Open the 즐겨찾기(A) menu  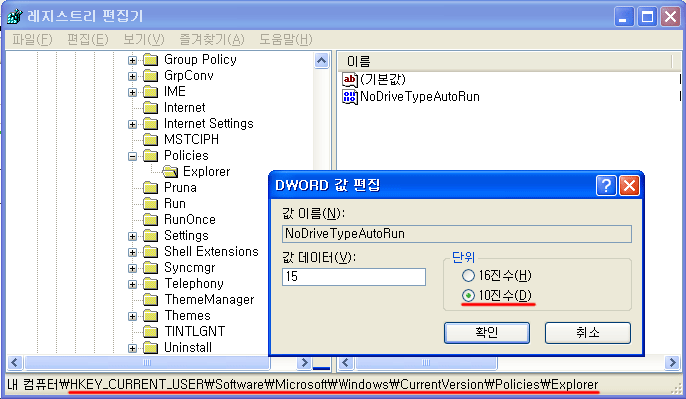coord(212,39)
